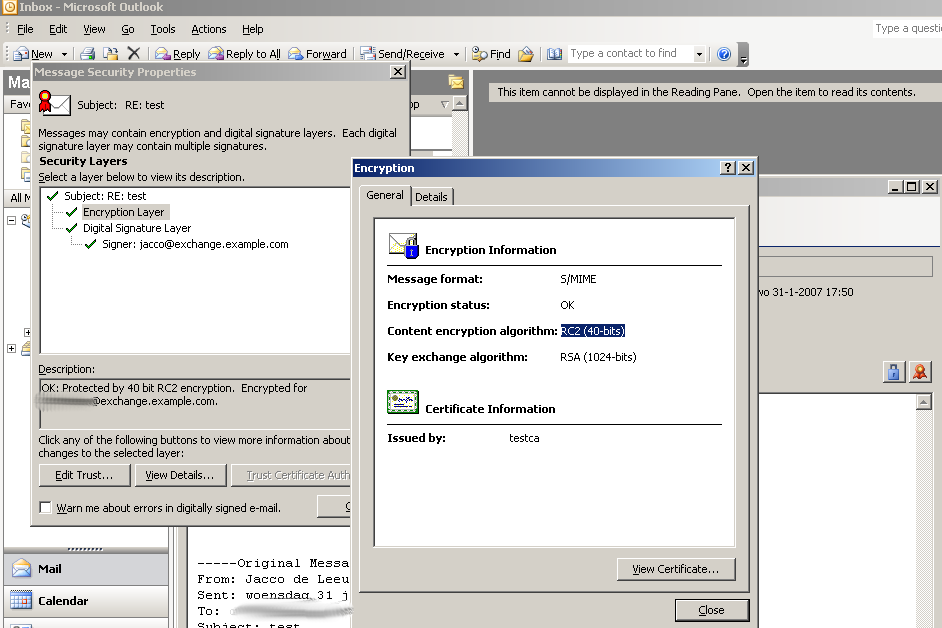The image size is (942, 628).
Task: Select 'Subject: RE: test' root layer
Action: click(105, 196)
